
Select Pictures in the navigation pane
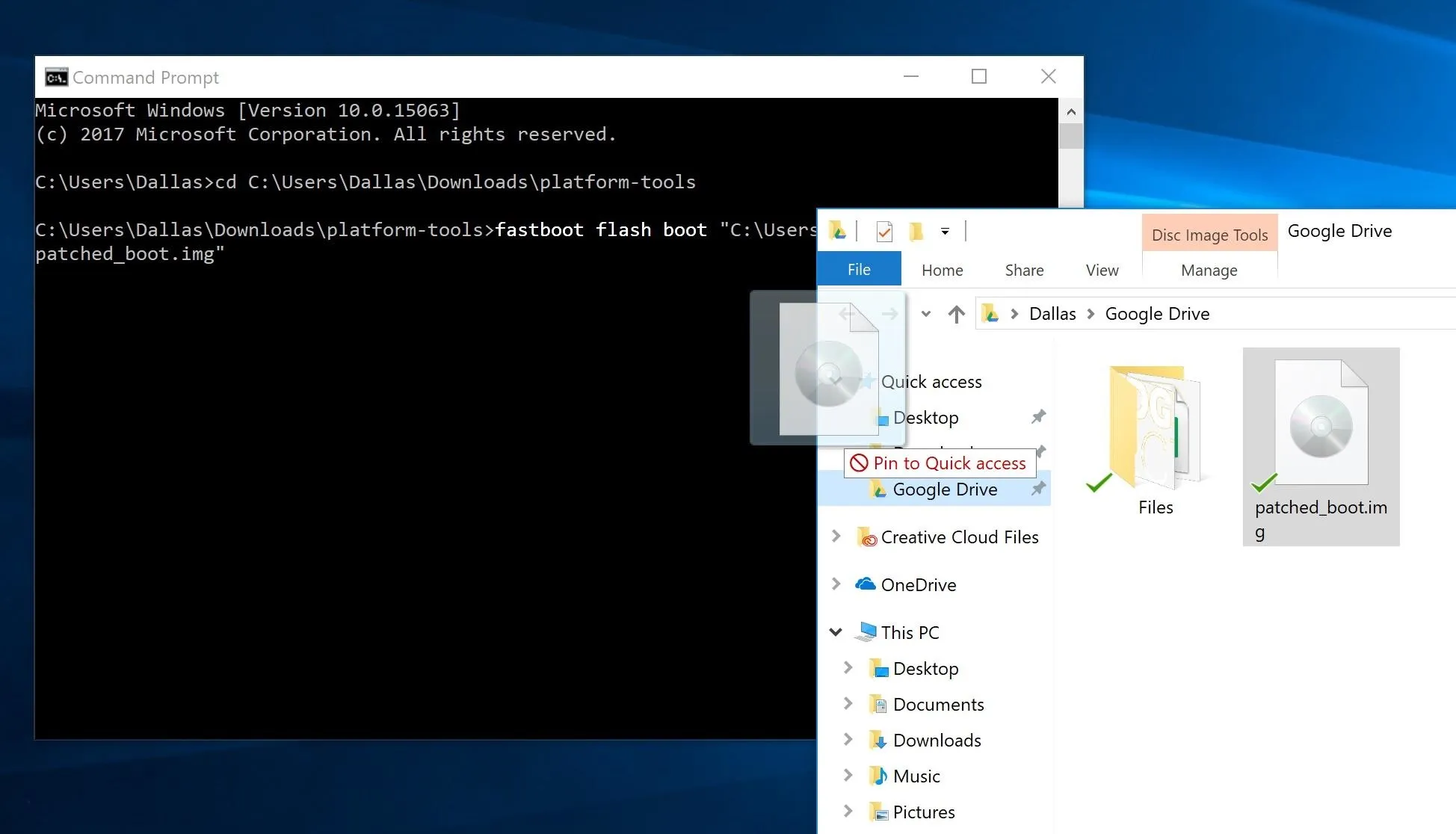tap(924, 812)
